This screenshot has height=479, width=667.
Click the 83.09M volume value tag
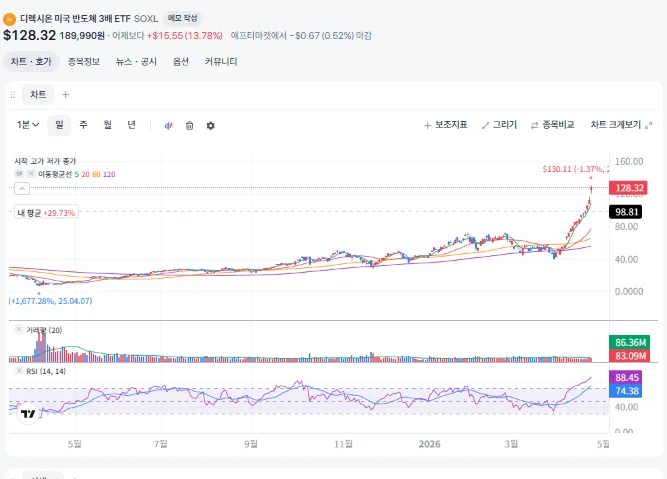tap(630, 356)
